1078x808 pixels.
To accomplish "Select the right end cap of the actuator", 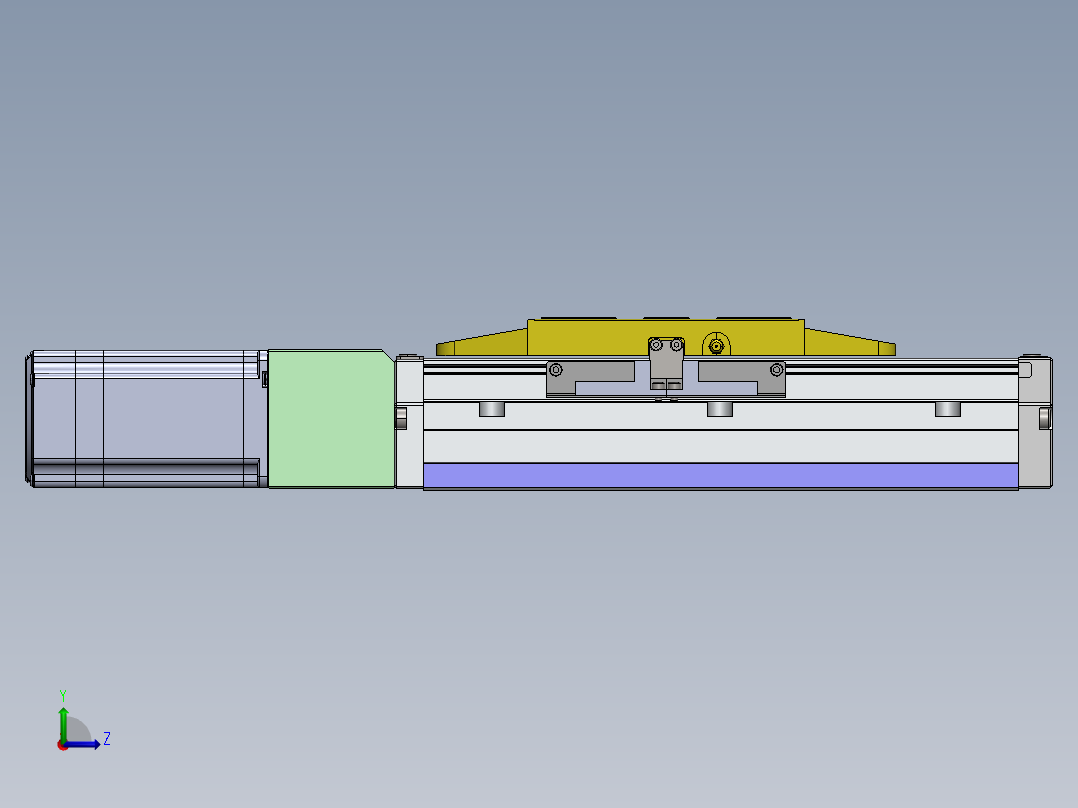I will (1035, 422).
